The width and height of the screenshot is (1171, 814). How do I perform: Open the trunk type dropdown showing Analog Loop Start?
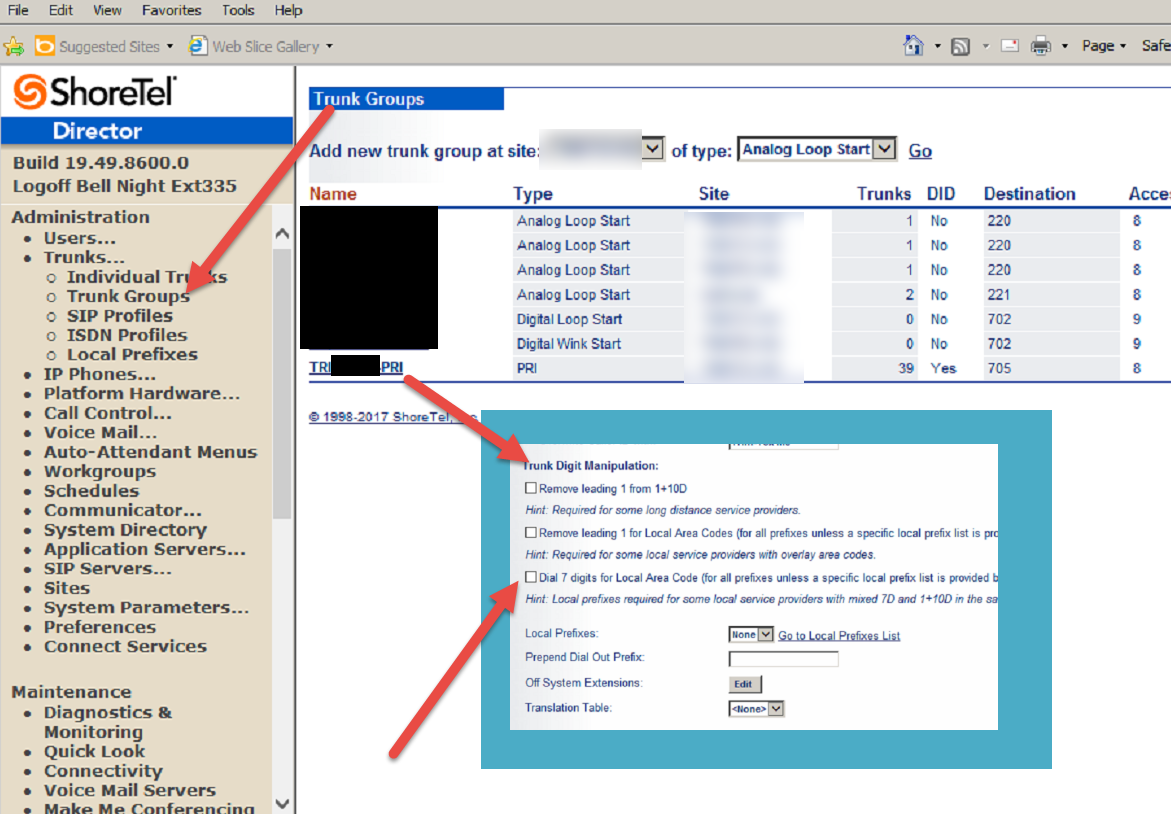[x=884, y=149]
